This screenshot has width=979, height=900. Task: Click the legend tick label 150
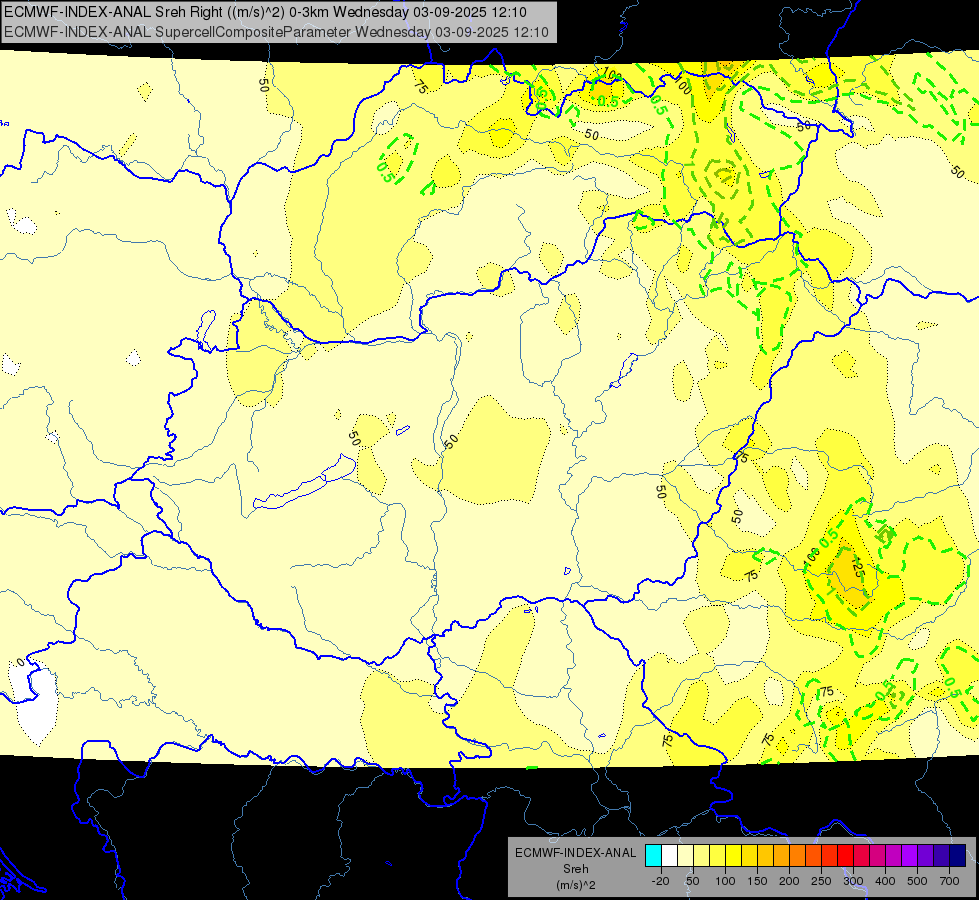coord(757,881)
